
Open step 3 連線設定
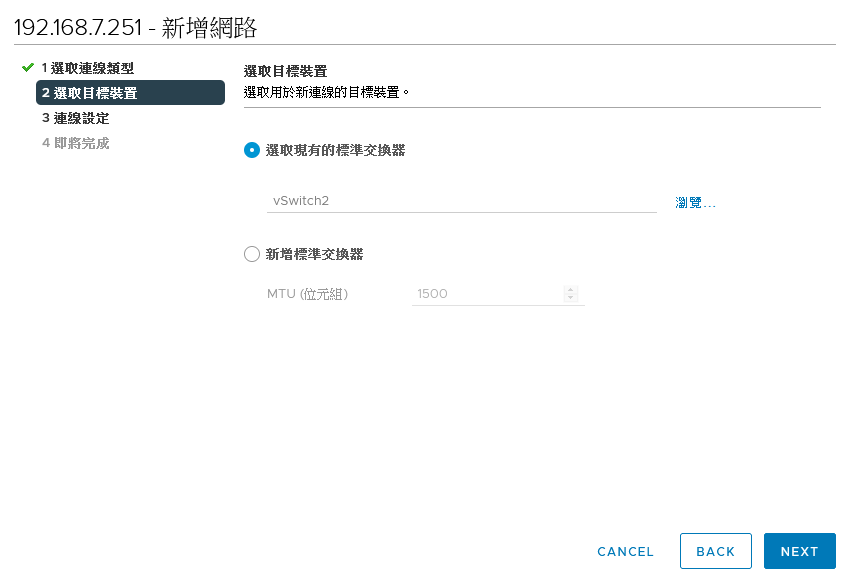pos(75,118)
